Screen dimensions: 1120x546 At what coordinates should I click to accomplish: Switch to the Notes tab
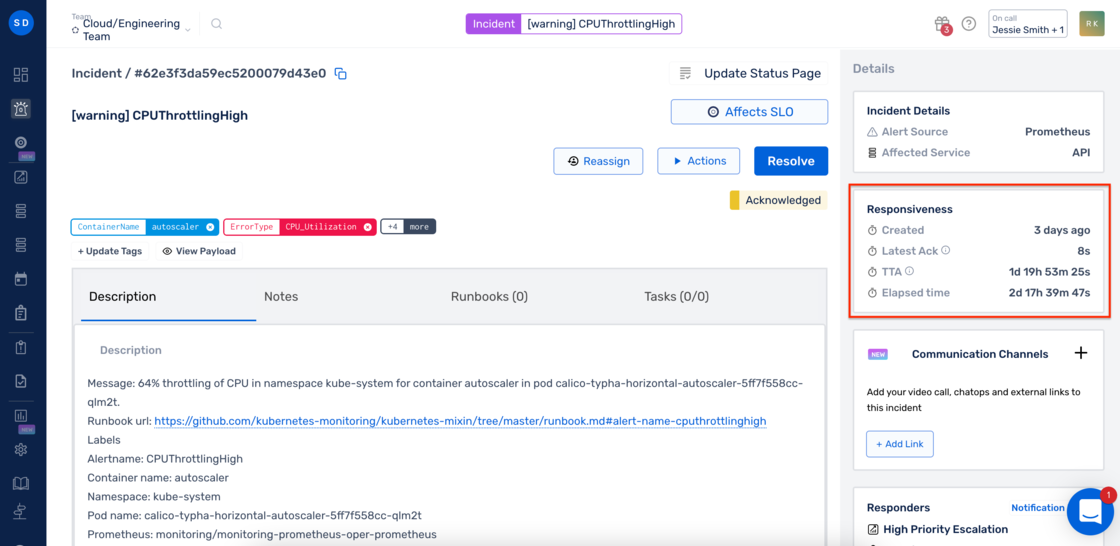tap(281, 297)
